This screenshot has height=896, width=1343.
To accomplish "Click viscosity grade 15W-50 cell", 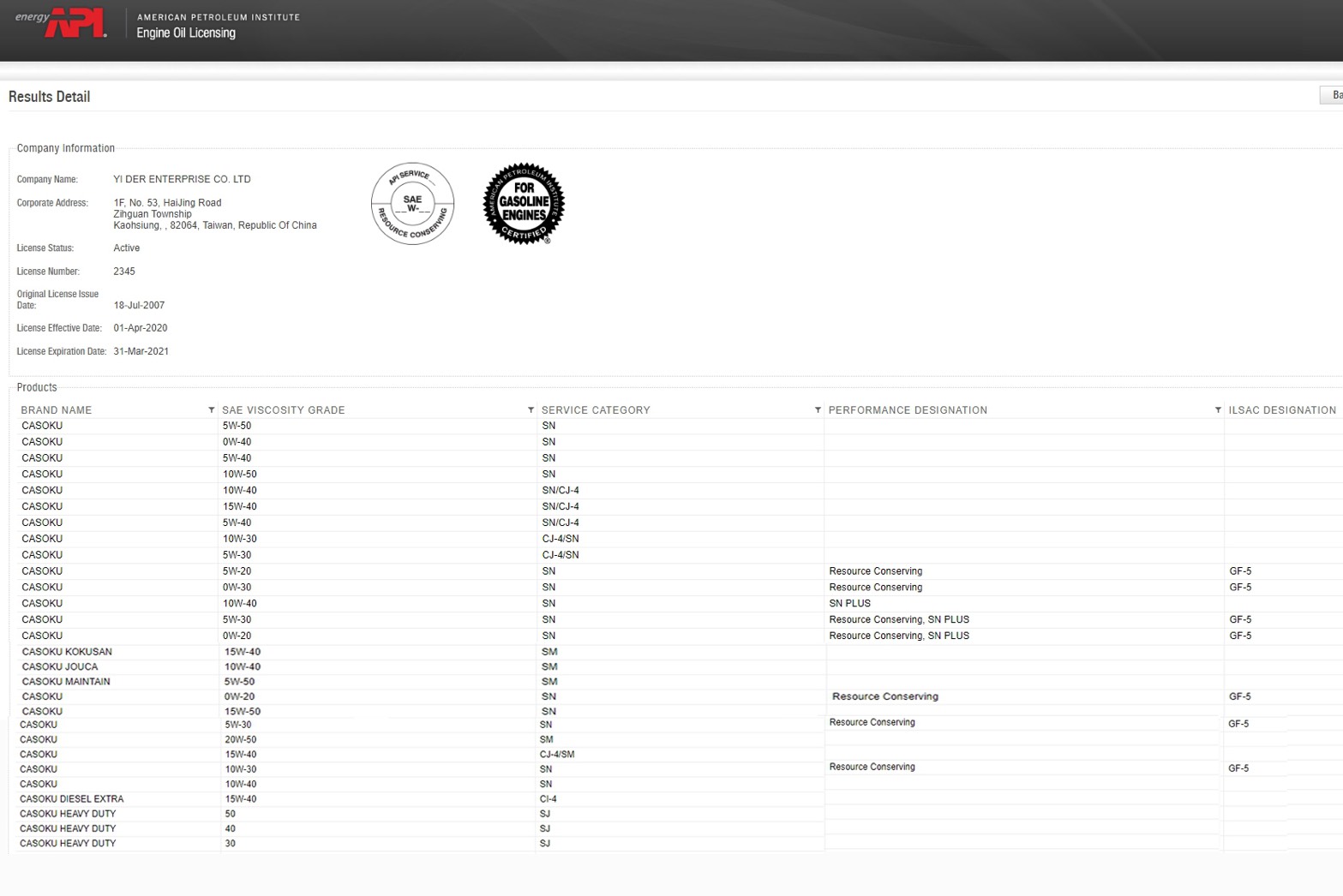I will (x=243, y=712).
